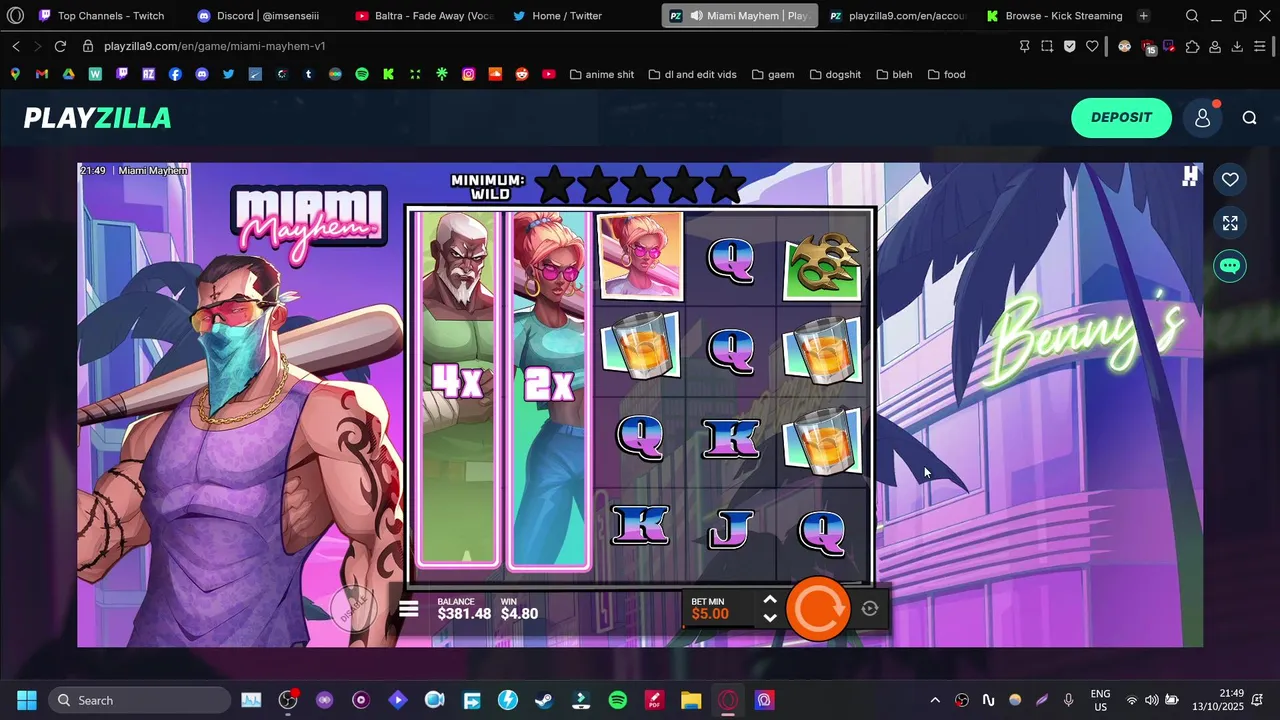Open the browser downloads icon
Viewport: 1280px width, 720px height.
click(x=1237, y=46)
